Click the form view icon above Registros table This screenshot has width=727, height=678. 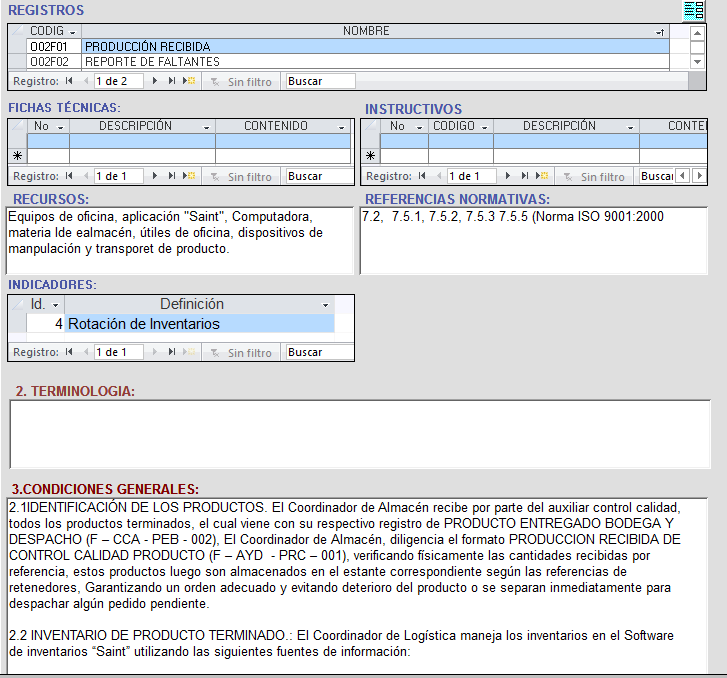tap(693, 11)
